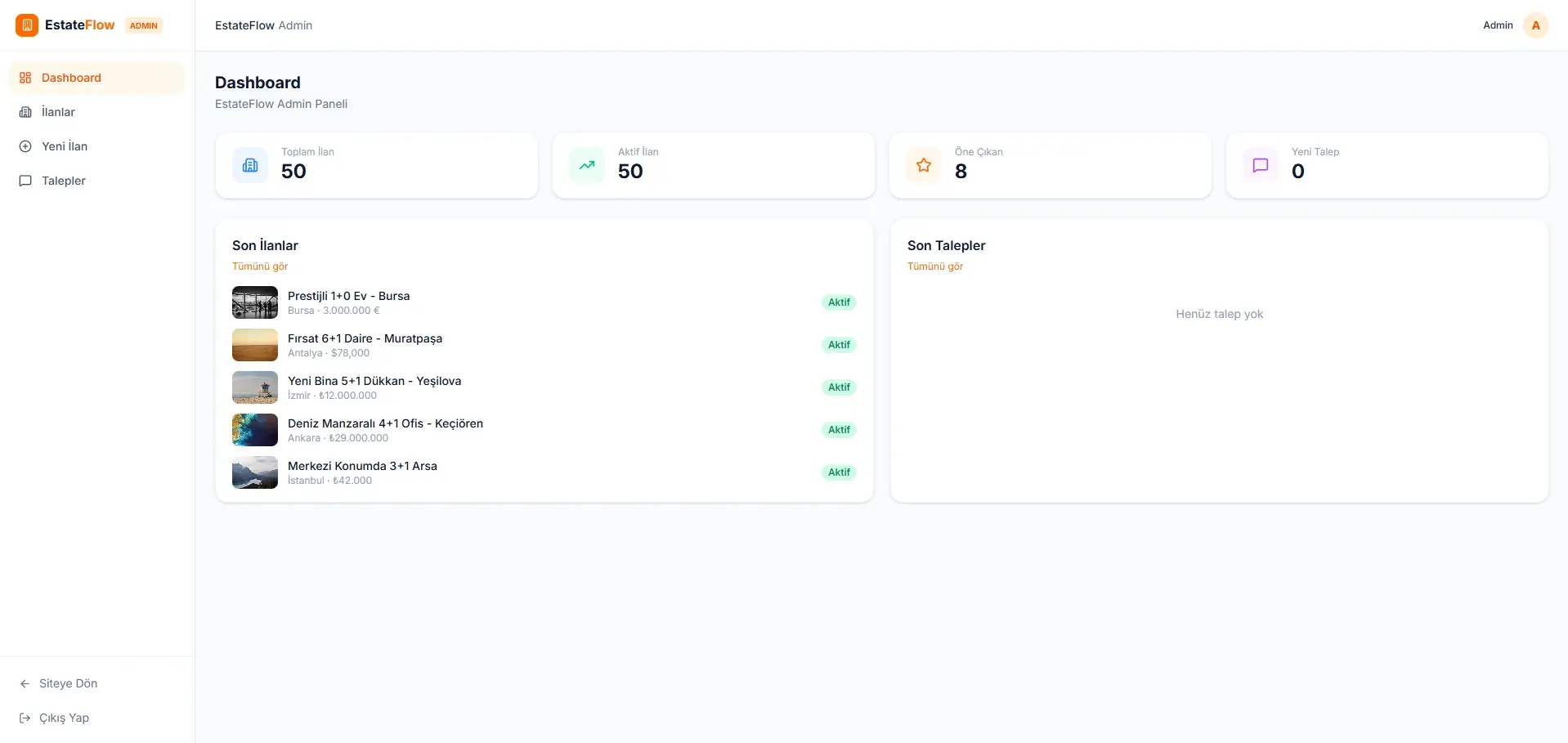The height and width of the screenshot is (743, 1568).
Task: Open thumbnail of Prestijli 1+0 Ev listing
Action: click(x=255, y=302)
